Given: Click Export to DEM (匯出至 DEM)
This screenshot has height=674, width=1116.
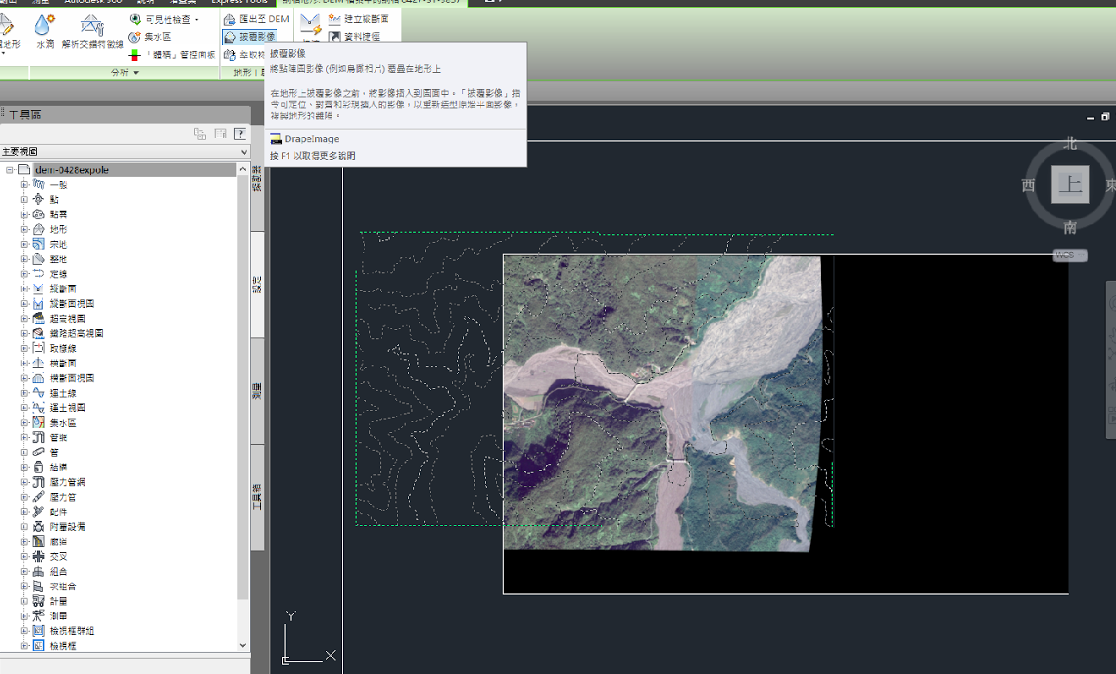Looking at the screenshot, I should click(x=256, y=19).
